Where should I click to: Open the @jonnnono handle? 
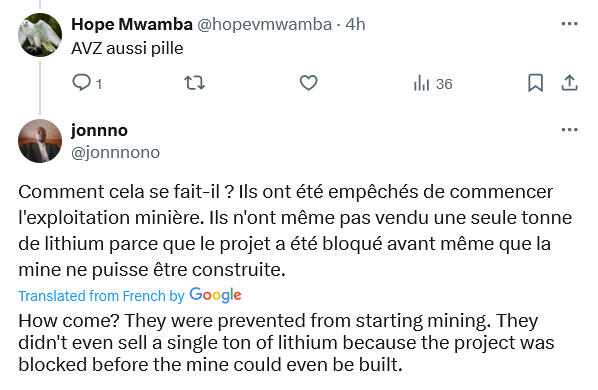pos(116,152)
